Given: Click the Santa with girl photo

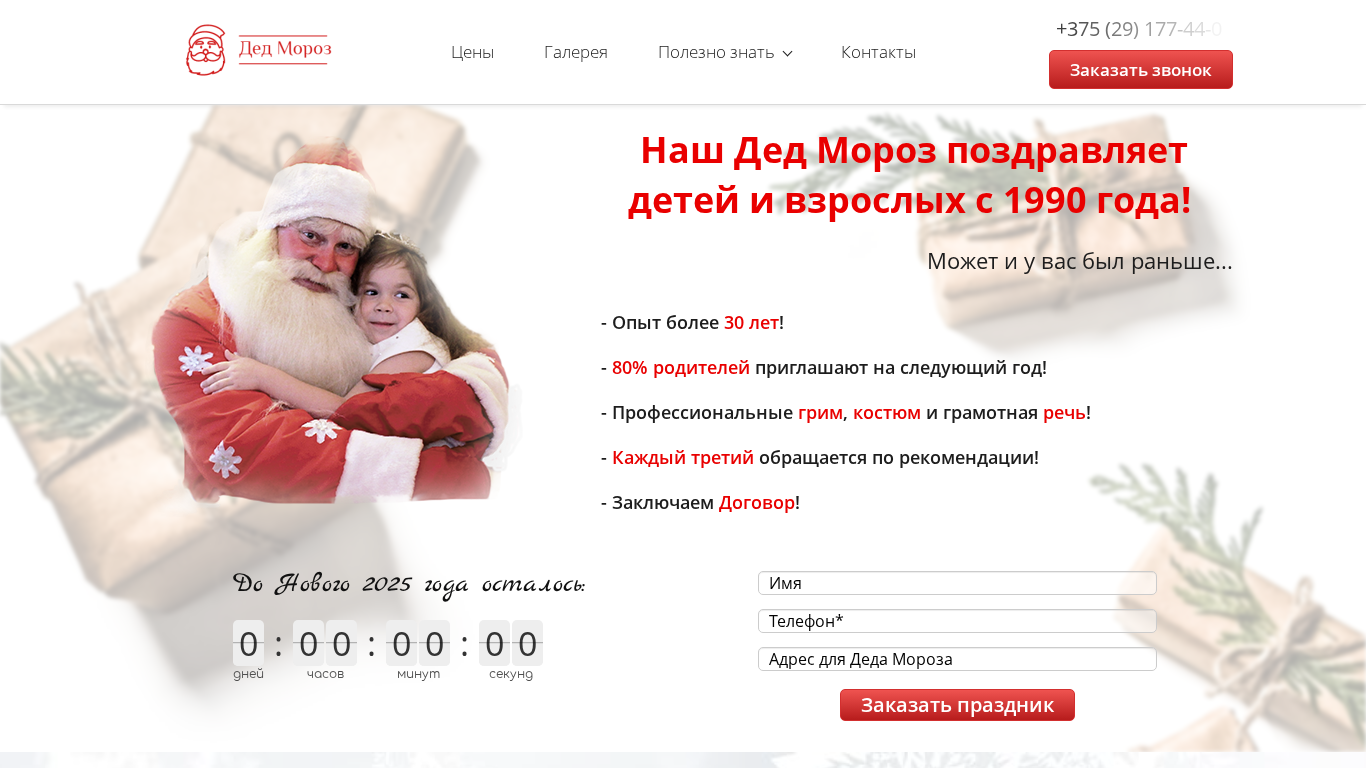Looking at the screenshot, I should click(335, 320).
